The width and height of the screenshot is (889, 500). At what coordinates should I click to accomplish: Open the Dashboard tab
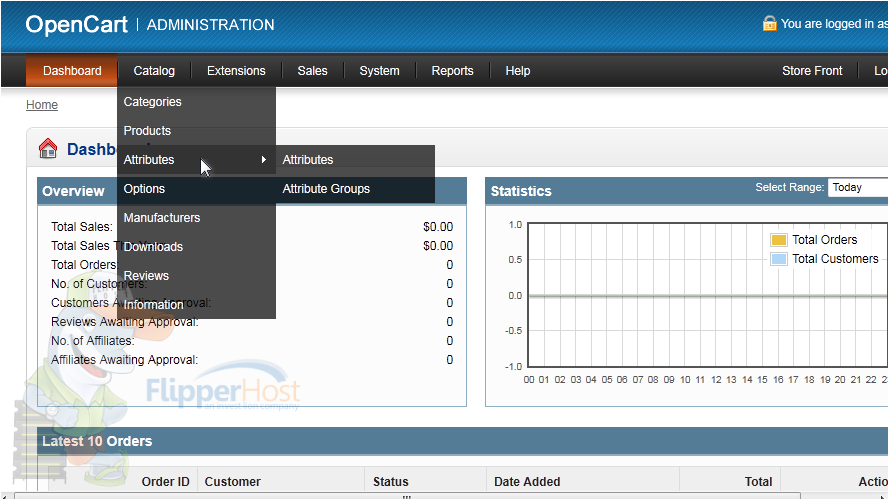(72, 71)
